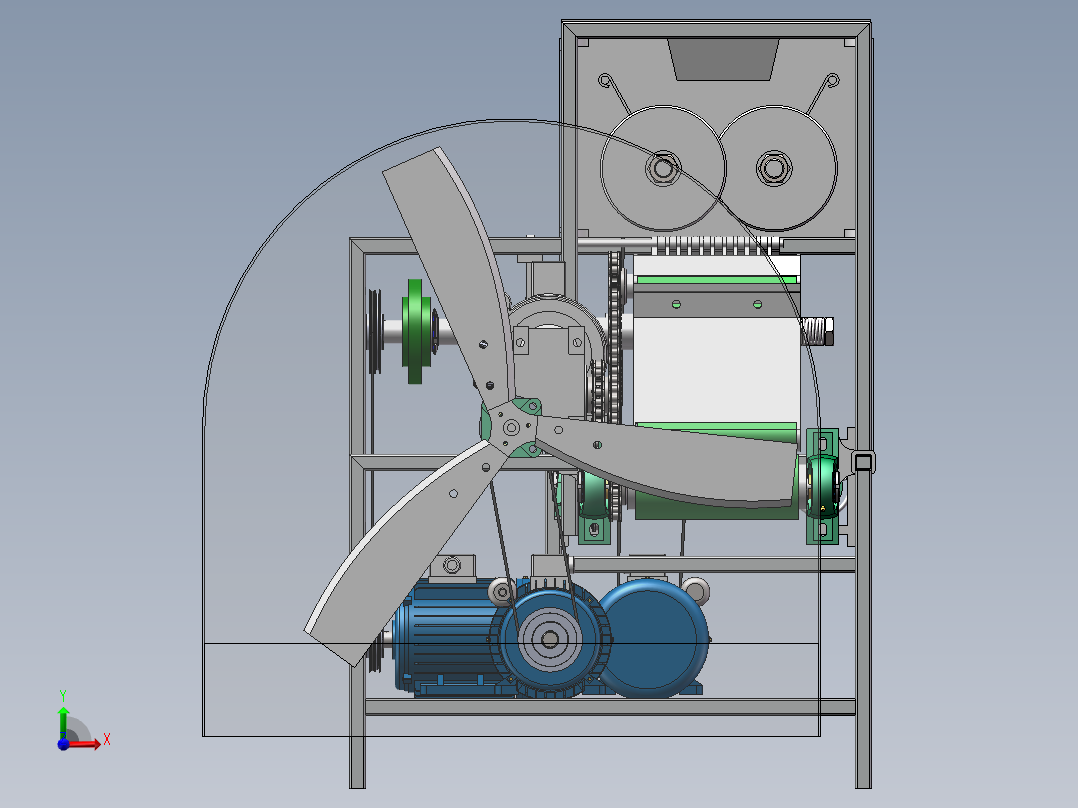The width and height of the screenshot is (1078, 808).
Task: Click the green Y axis arrow of triad
Action: 63,722
